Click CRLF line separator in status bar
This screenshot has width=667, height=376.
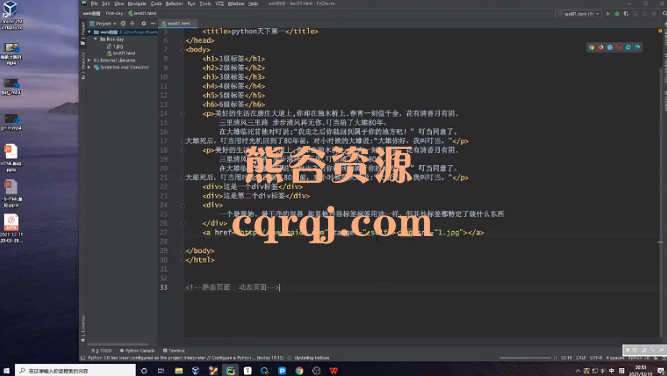(x=581, y=358)
